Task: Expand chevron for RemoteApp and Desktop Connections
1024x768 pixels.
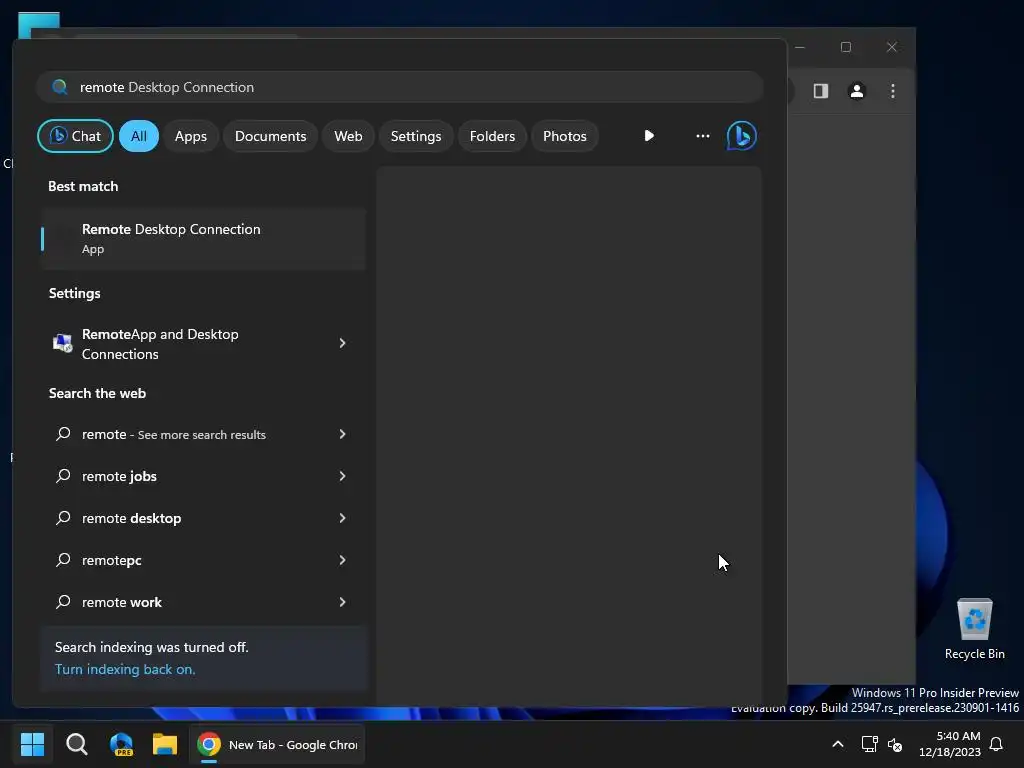Action: click(x=342, y=343)
